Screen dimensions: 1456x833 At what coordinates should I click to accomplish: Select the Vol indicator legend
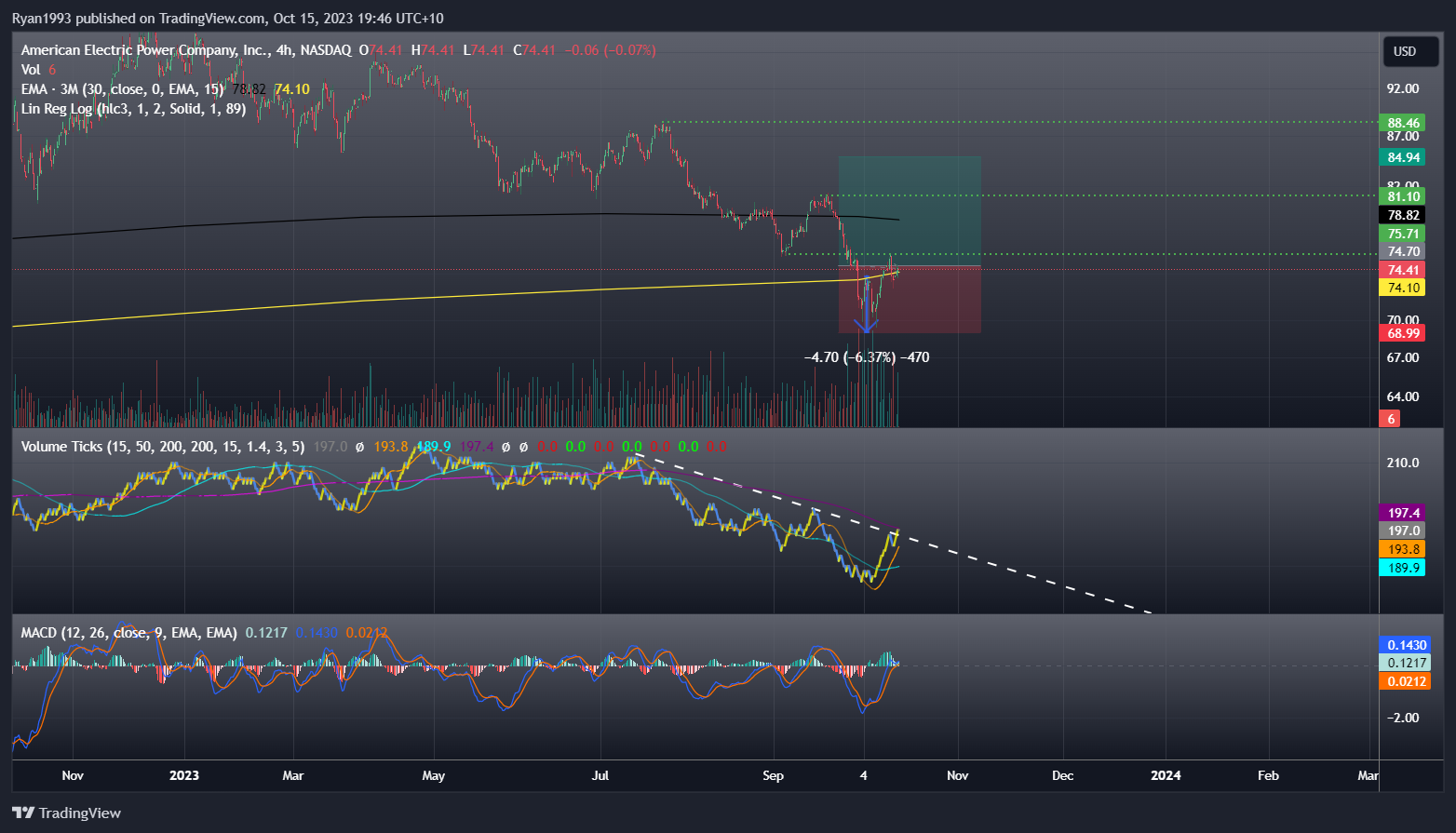tap(31, 70)
